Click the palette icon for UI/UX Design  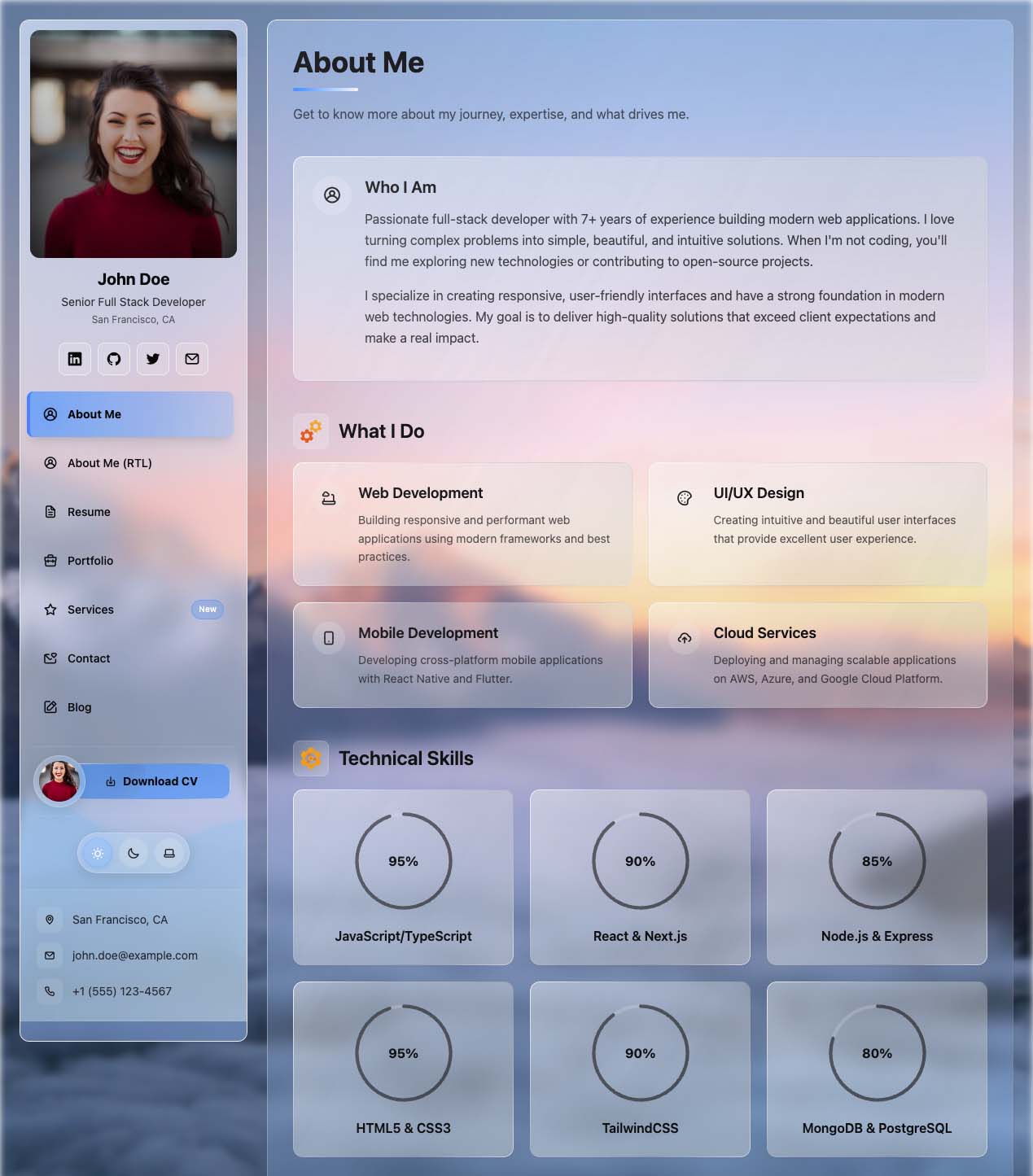click(685, 498)
